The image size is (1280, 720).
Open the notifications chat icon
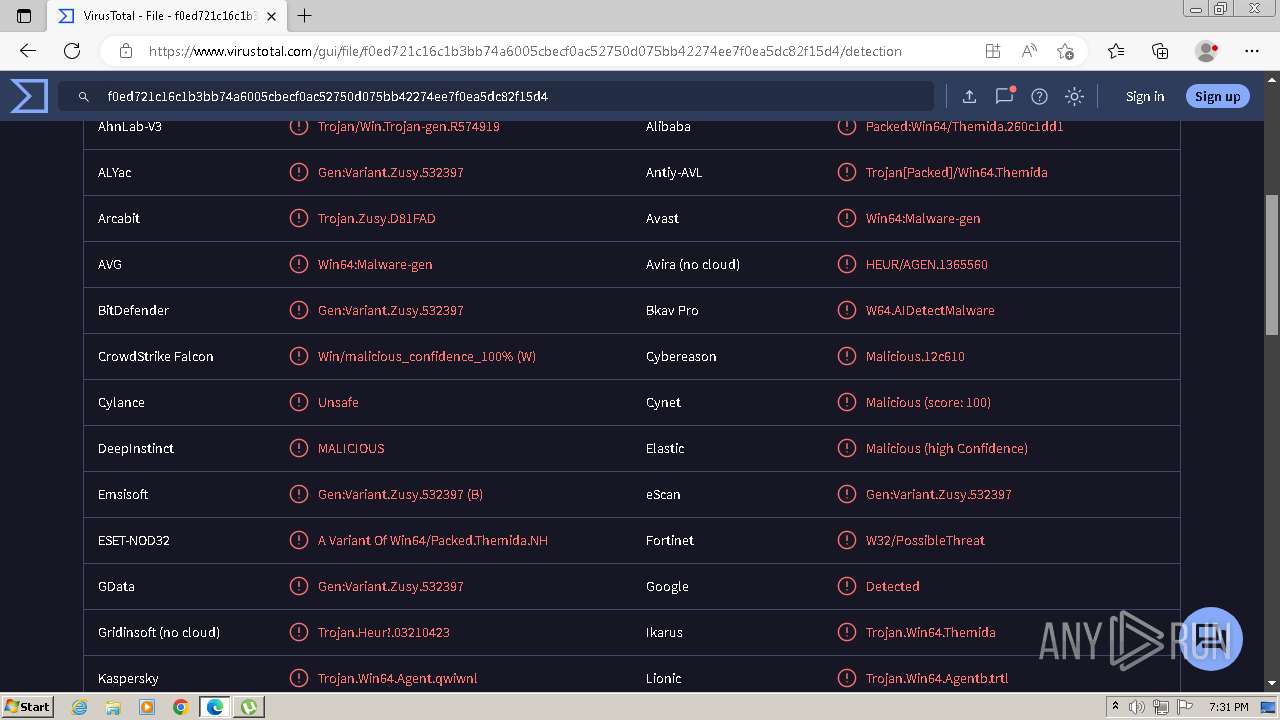tap(1004, 96)
